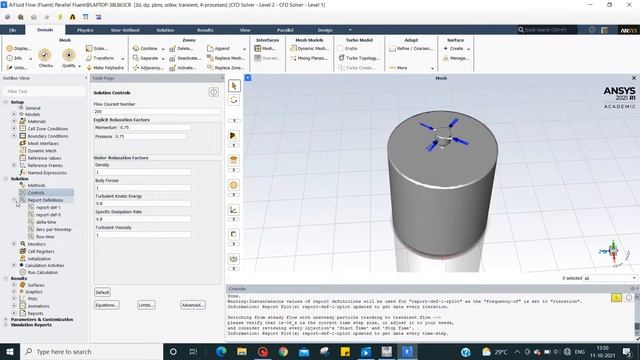Click the Equations... button
Viewport: 640px width, 360px height.
point(107,305)
